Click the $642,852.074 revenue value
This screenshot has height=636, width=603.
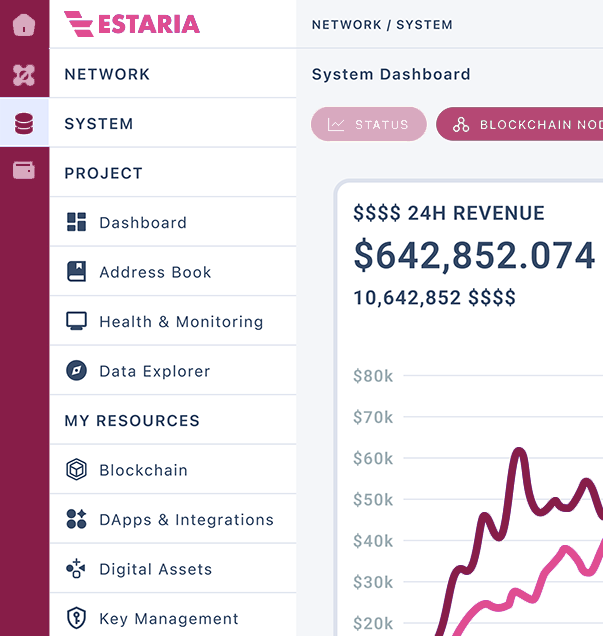[474, 256]
